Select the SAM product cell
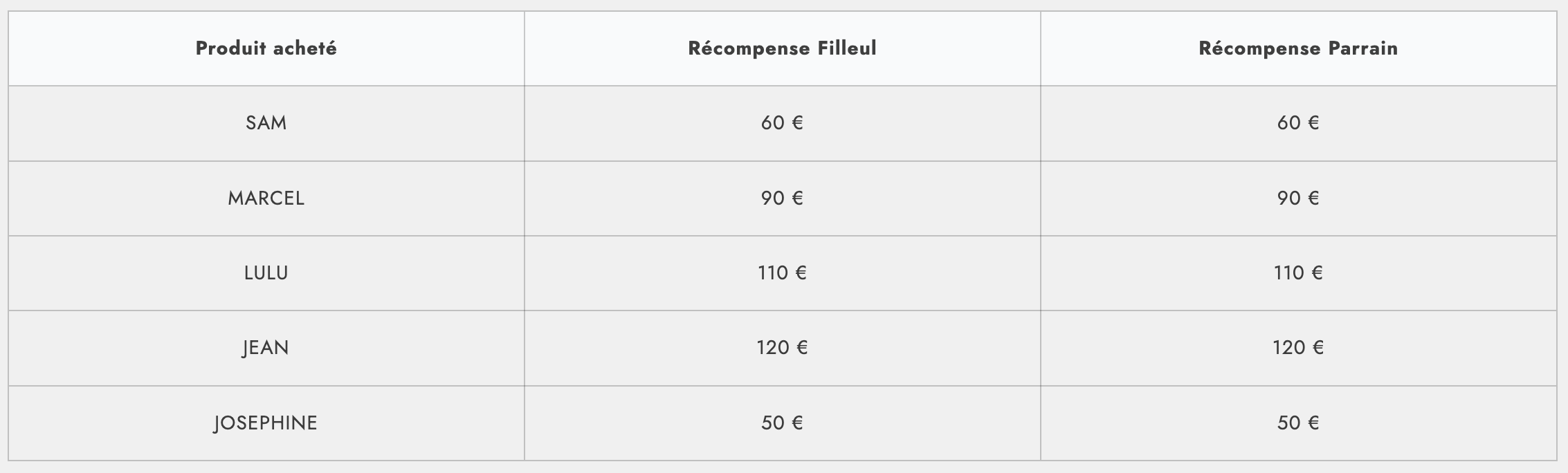Screen dimensions: 1568x473 click(266, 123)
